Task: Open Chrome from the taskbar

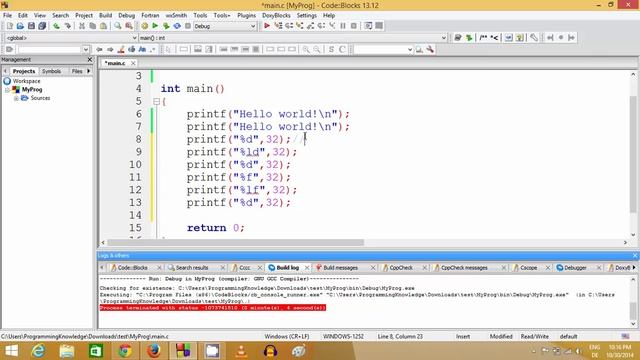Action: point(125,351)
